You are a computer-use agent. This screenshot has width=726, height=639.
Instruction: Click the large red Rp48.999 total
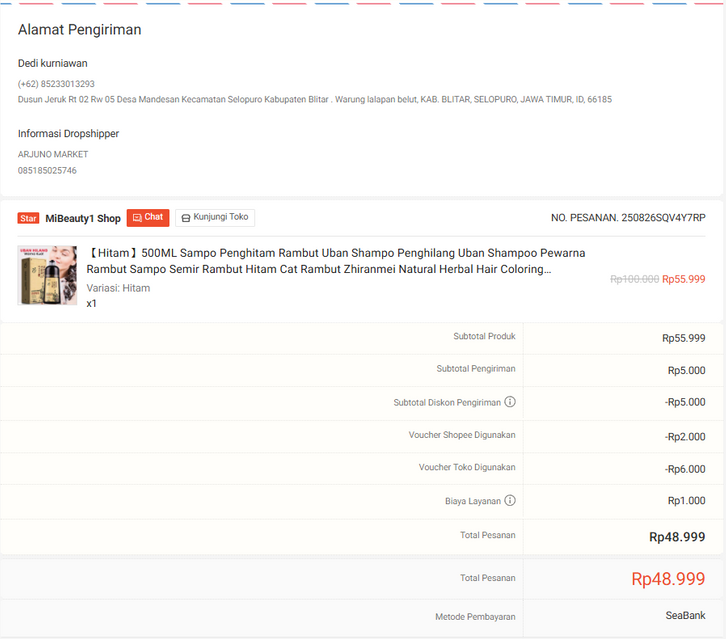pos(668,579)
